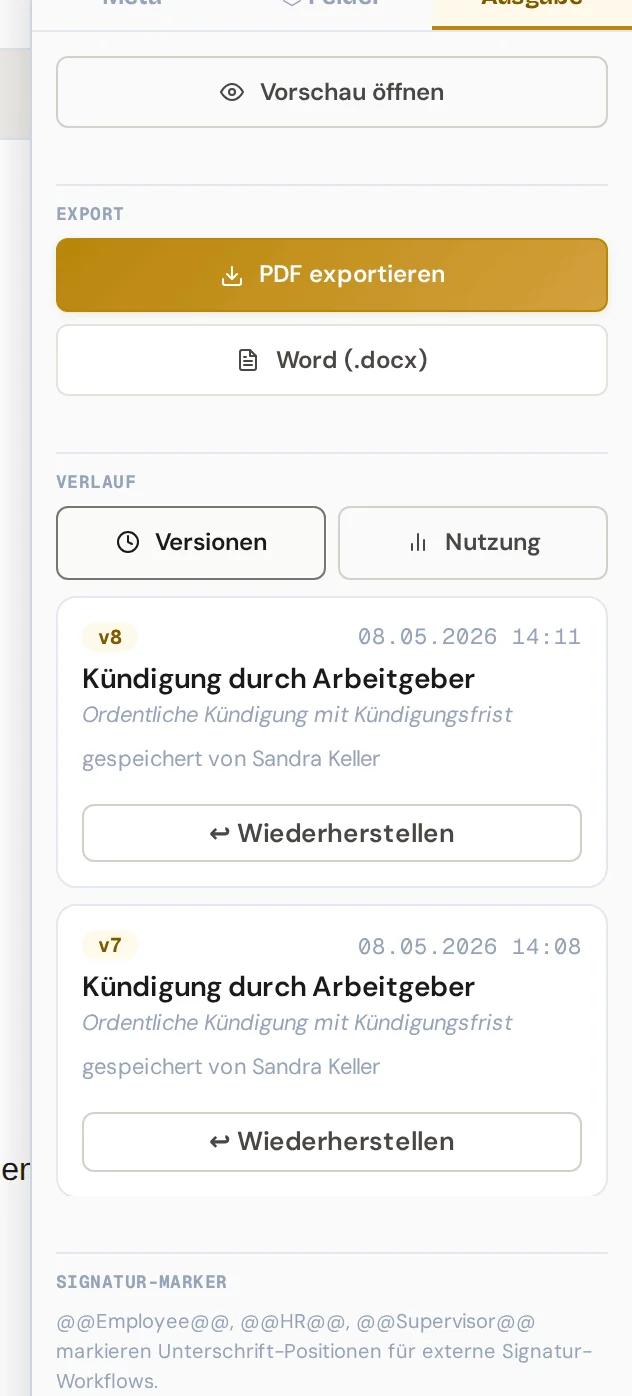The width and height of the screenshot is (632, 1396).
Task: Click title Kündigung durch Arbeitgeber in v7 card
Action: [278, 987]
